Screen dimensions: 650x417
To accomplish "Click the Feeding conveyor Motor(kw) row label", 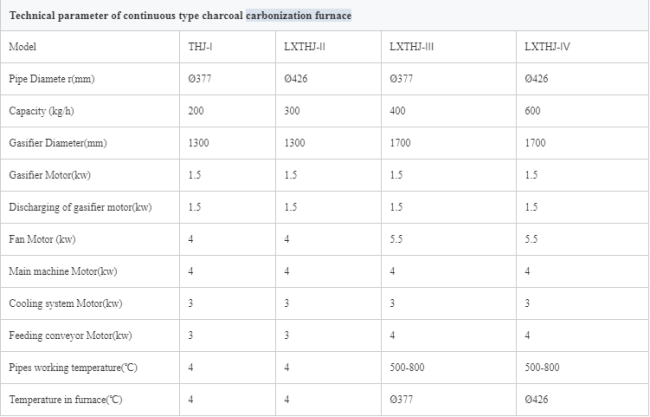I will pyautogui.click(x=68, y=336).
